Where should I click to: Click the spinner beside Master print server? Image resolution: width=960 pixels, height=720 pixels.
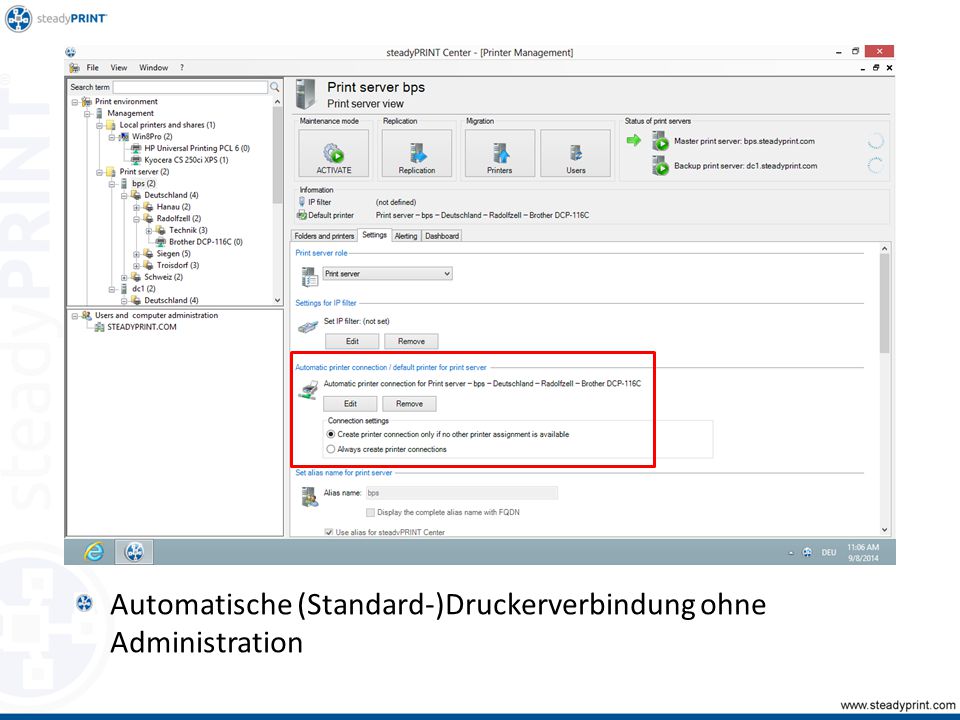(x=876, y=141)
